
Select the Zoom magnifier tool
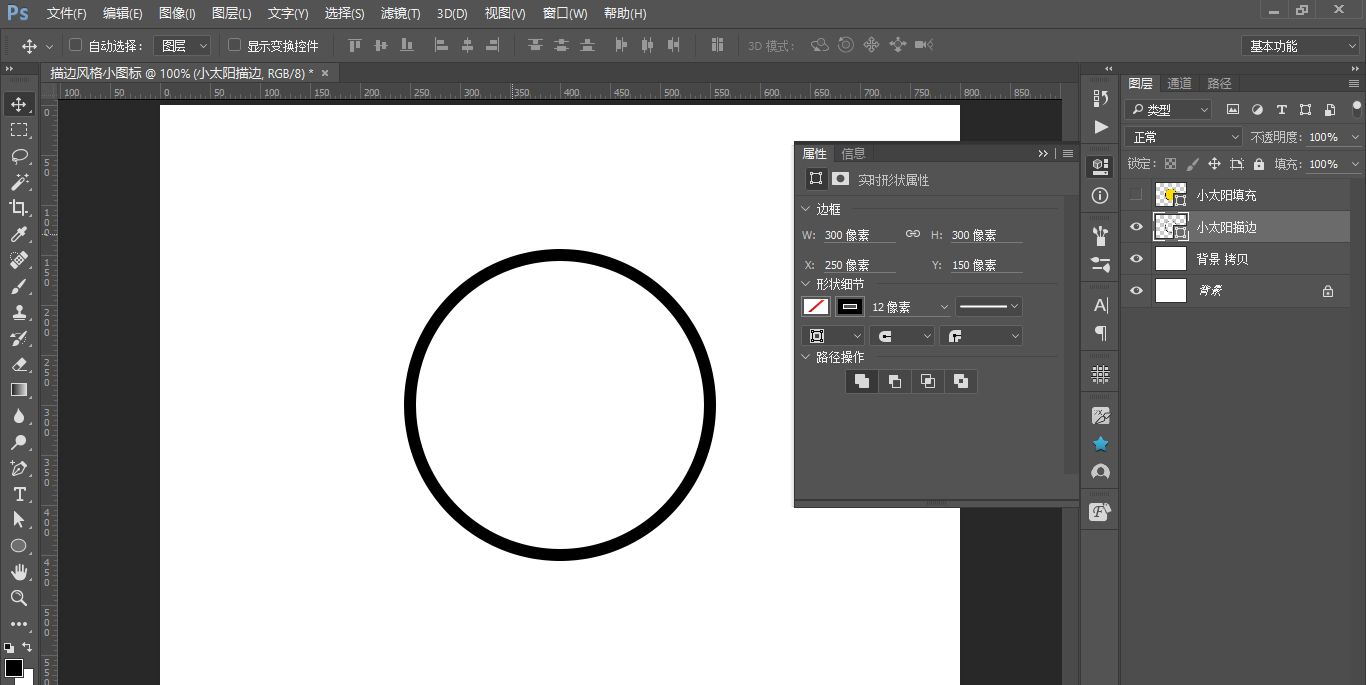tap(19, 598)
